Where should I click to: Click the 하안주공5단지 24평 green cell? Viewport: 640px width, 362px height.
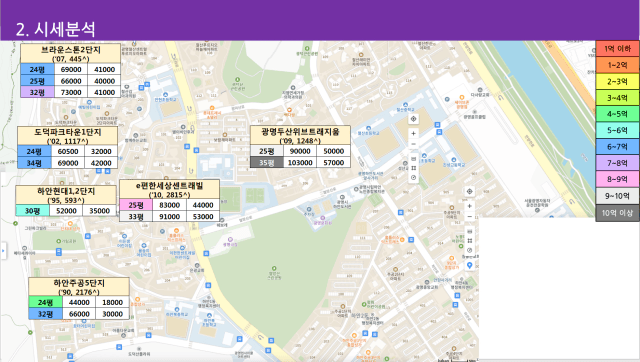45,302
